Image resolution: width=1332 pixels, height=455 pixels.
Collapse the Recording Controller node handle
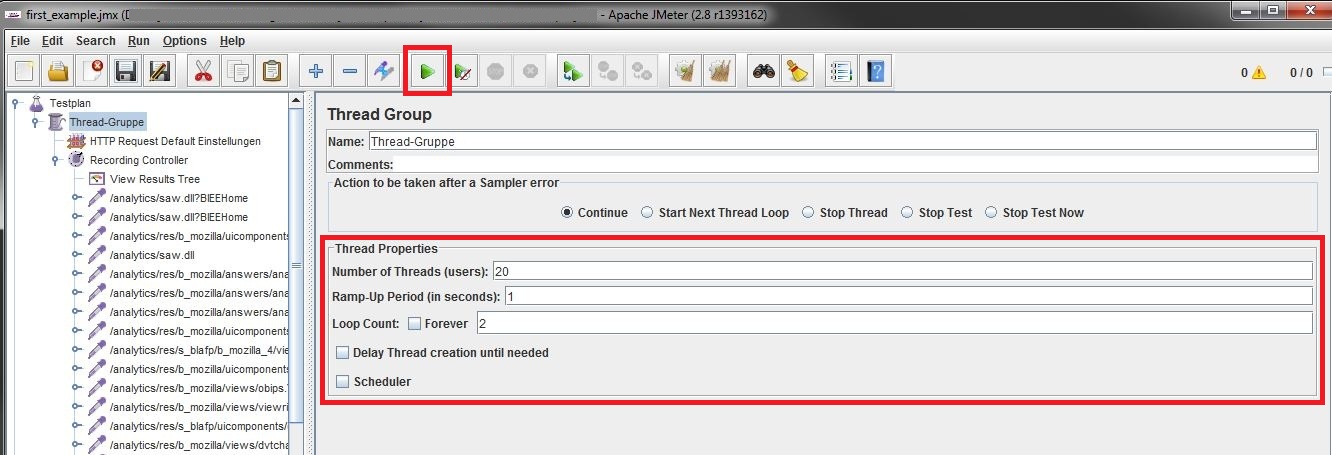55,160
